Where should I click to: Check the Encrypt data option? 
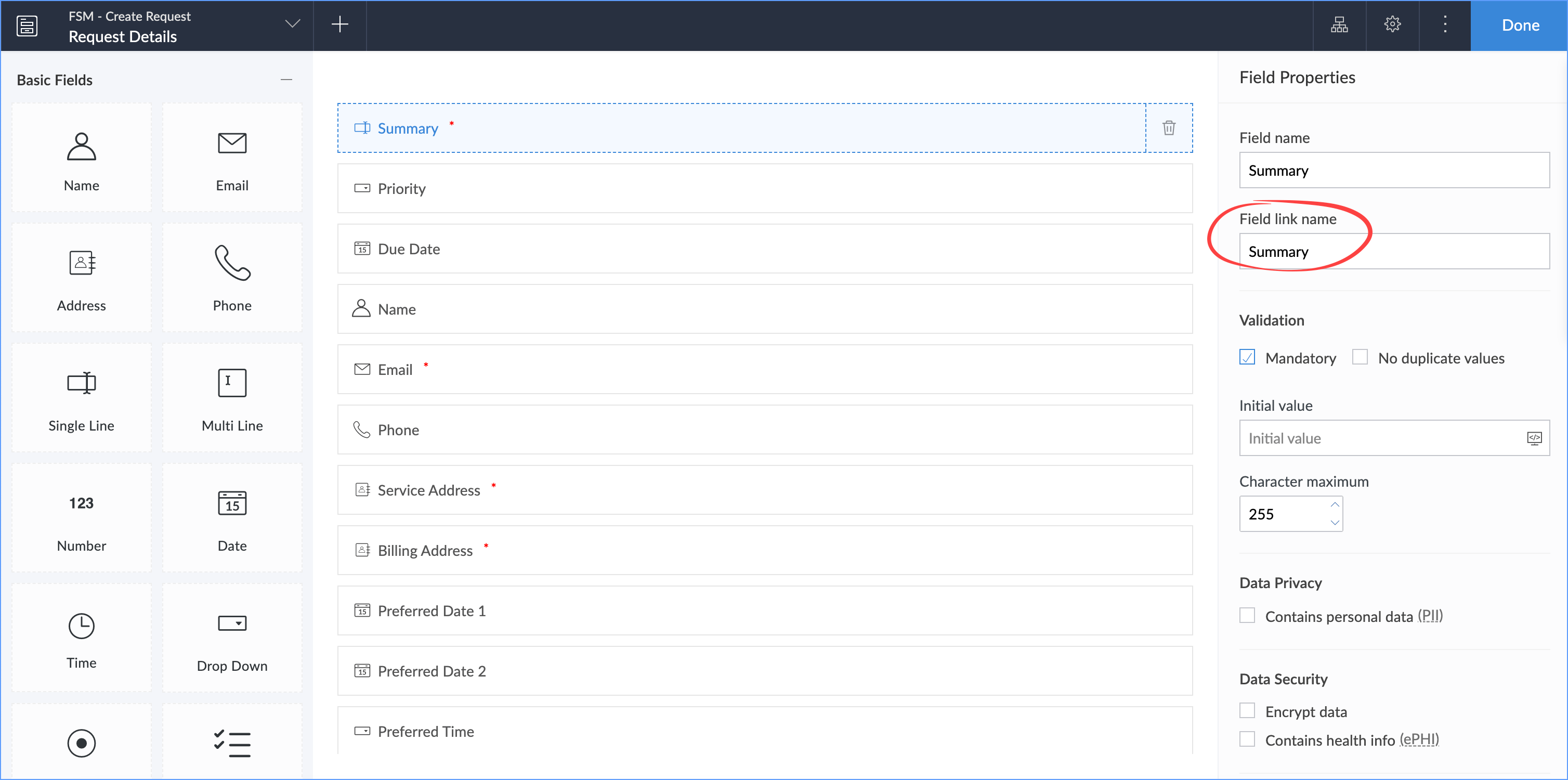click(1247, 711)
